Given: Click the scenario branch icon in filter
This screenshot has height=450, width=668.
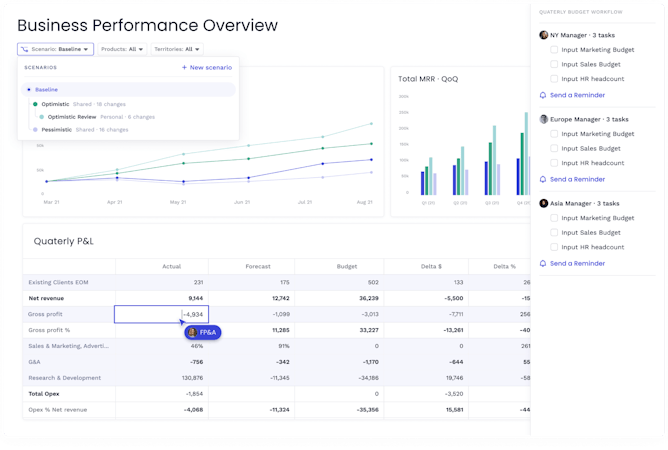Looking at the screenshot, I should tap(24, 49).
